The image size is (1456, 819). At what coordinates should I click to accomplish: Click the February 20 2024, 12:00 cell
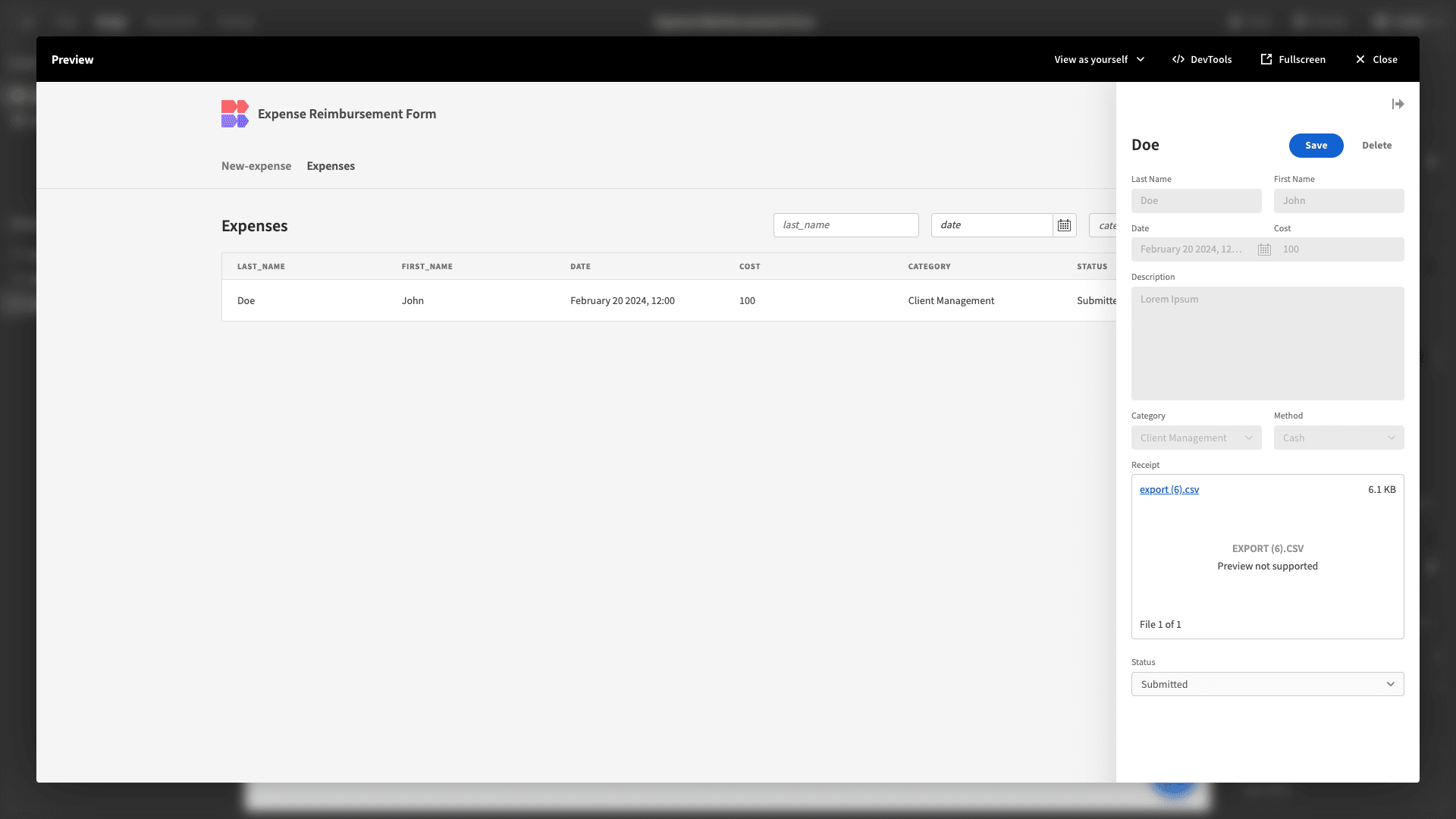pyautogui.click(x=622, y=301)
